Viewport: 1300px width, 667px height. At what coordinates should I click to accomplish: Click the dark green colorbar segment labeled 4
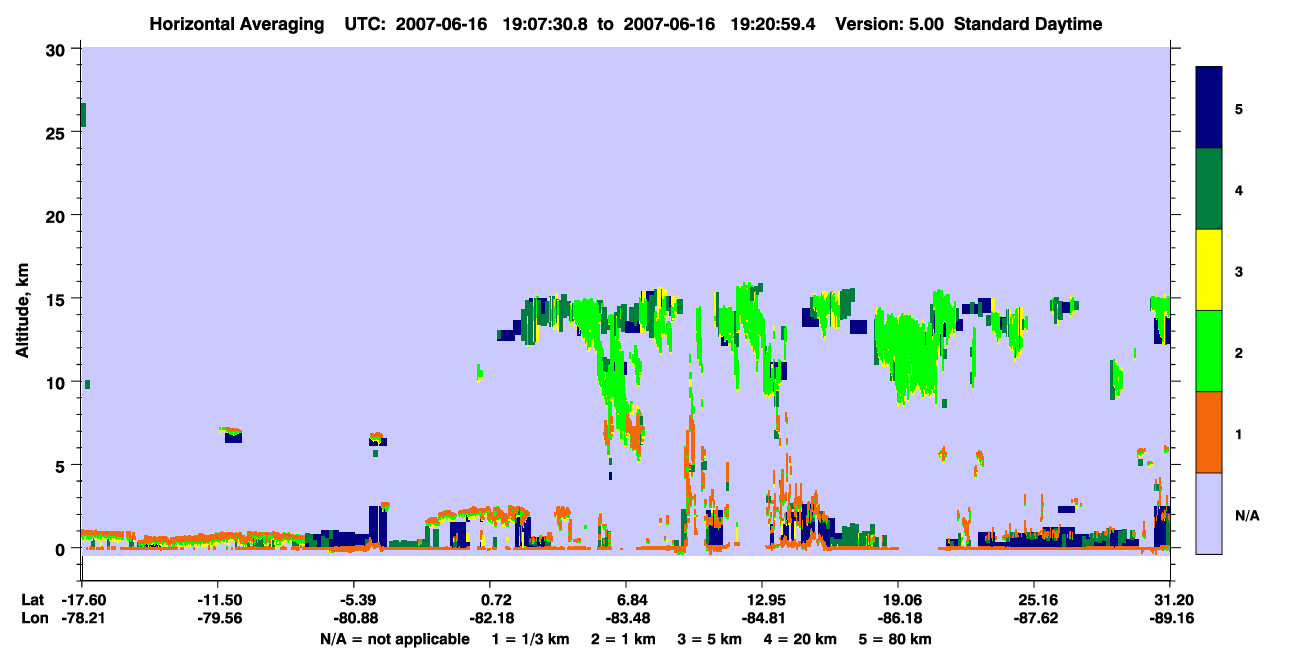[x=1209, y=189]
